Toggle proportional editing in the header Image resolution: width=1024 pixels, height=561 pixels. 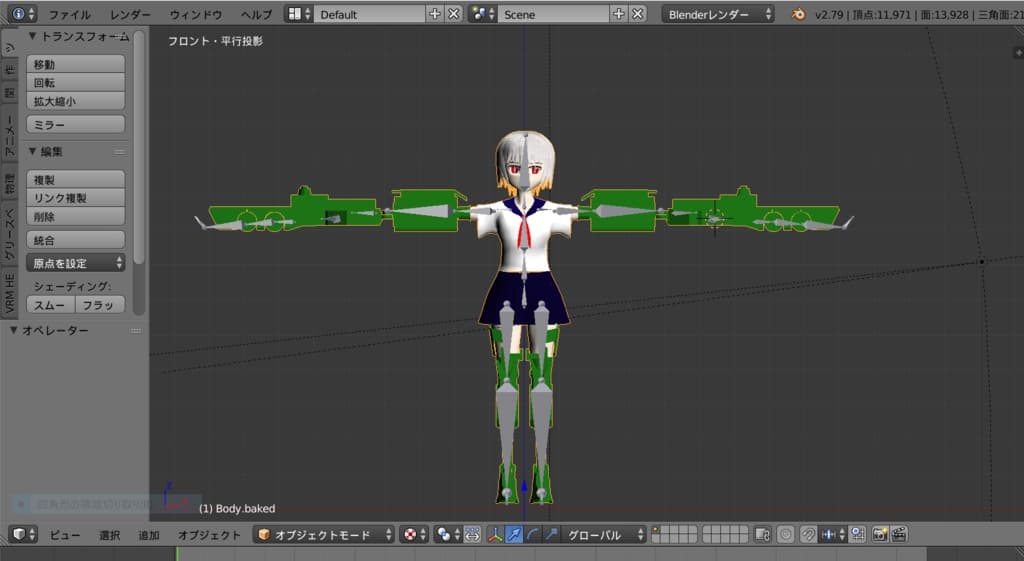[785, 535]
